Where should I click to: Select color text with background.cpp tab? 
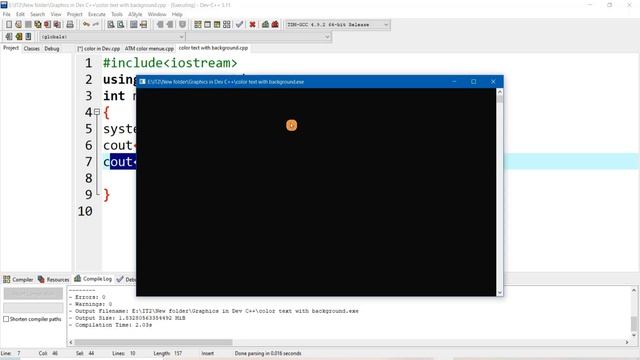(x=213, y=48)
